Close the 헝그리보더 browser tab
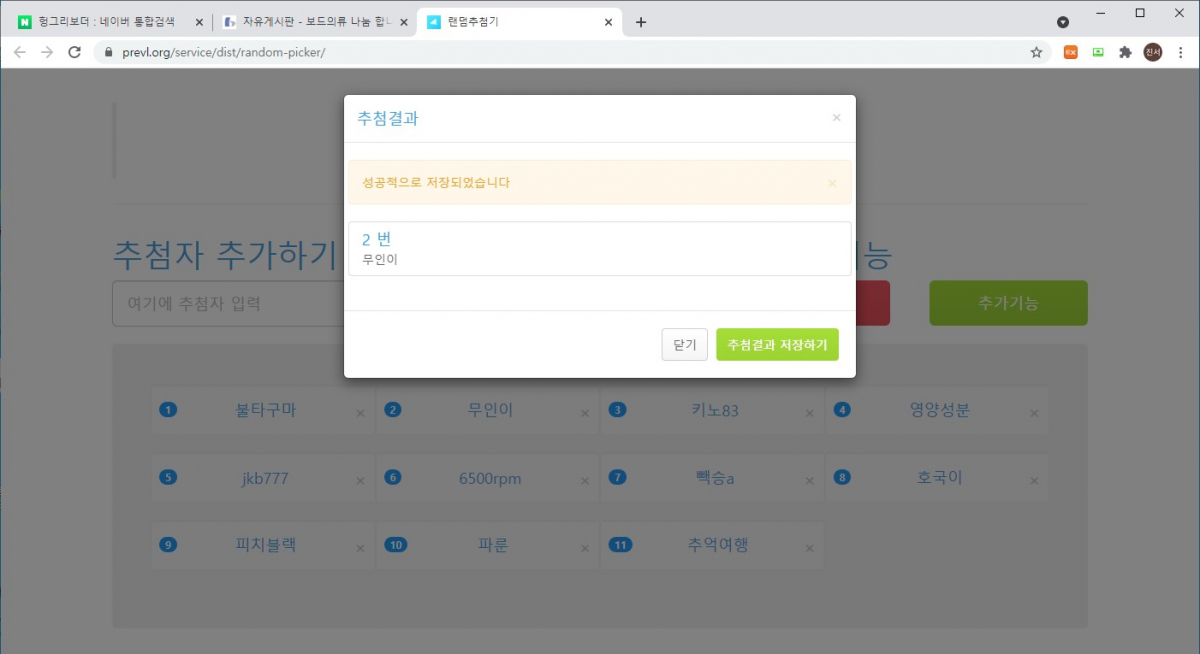The width and height of the screenshot is (1200, 654). [199, 22]
